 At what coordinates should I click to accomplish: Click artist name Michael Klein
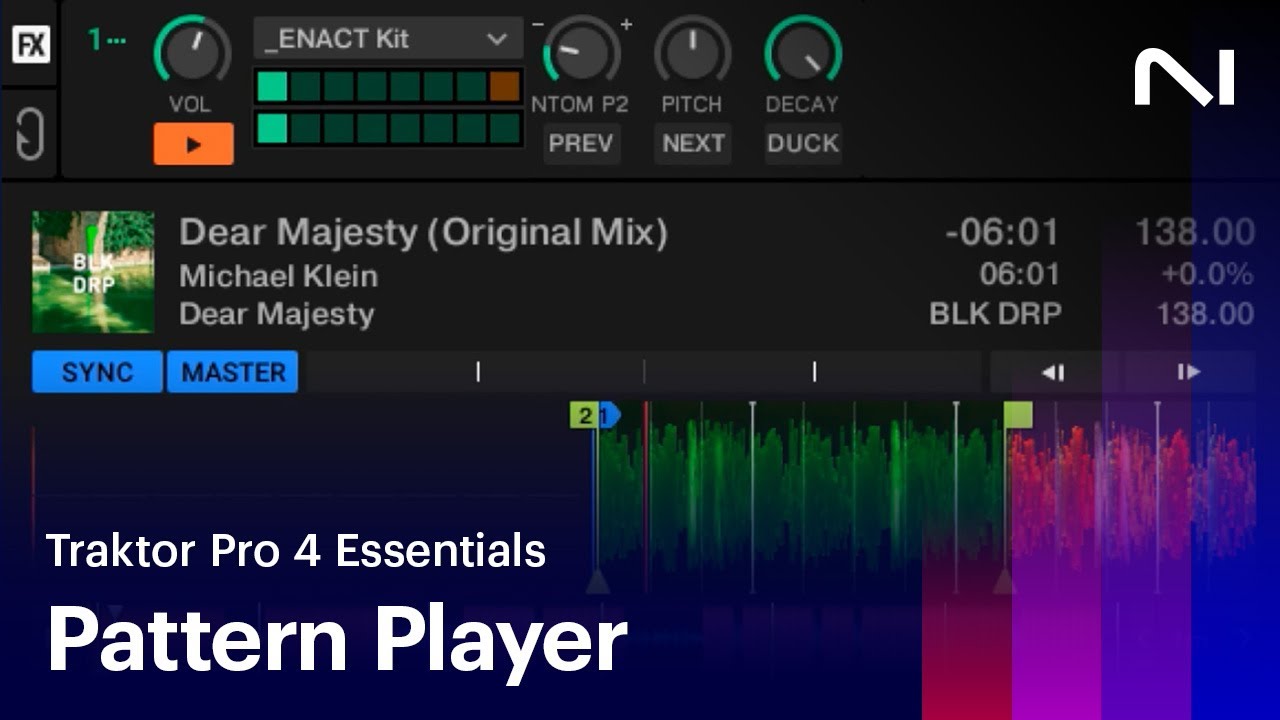[x=279, y=276]
